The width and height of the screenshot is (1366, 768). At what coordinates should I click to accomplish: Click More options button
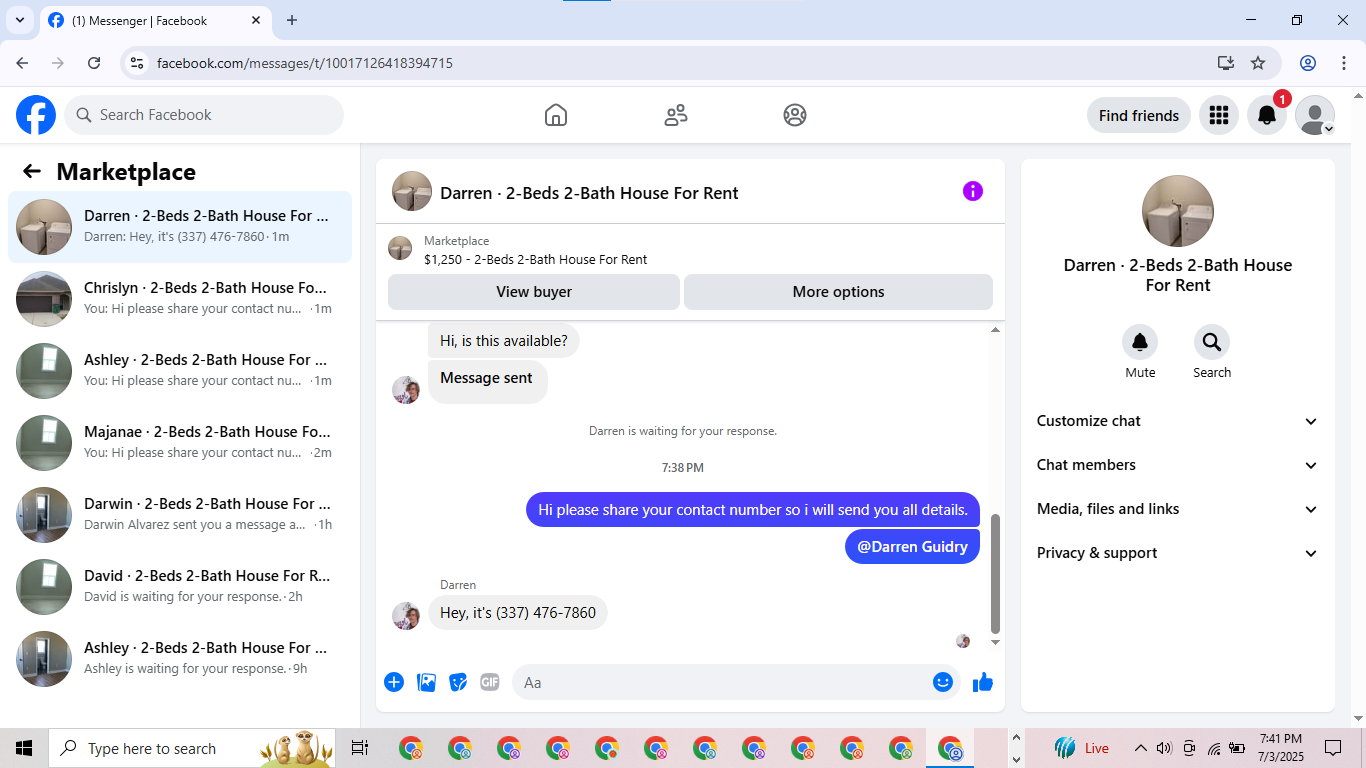[x=838, y=292]
